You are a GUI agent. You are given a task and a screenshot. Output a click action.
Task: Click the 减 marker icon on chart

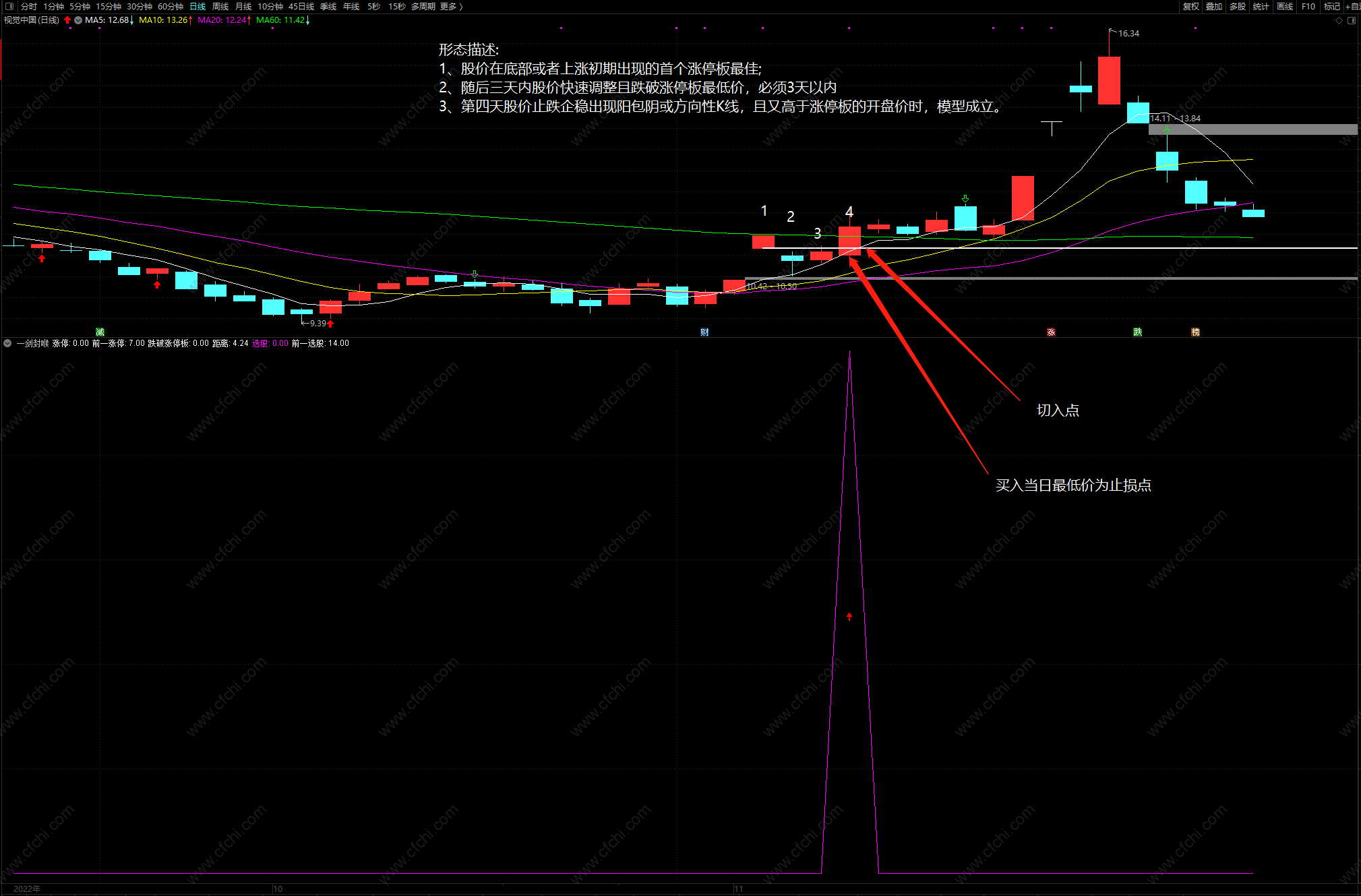(x=100, y=332)
